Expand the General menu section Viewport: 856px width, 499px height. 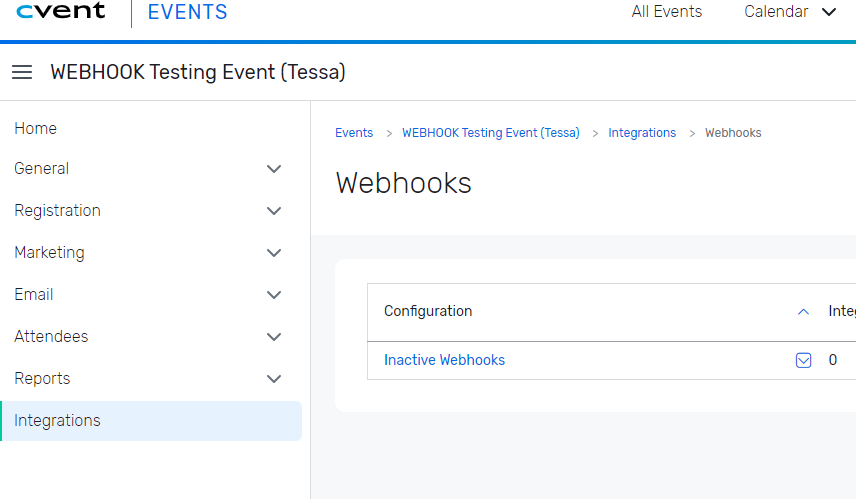[x=274, y=169]
